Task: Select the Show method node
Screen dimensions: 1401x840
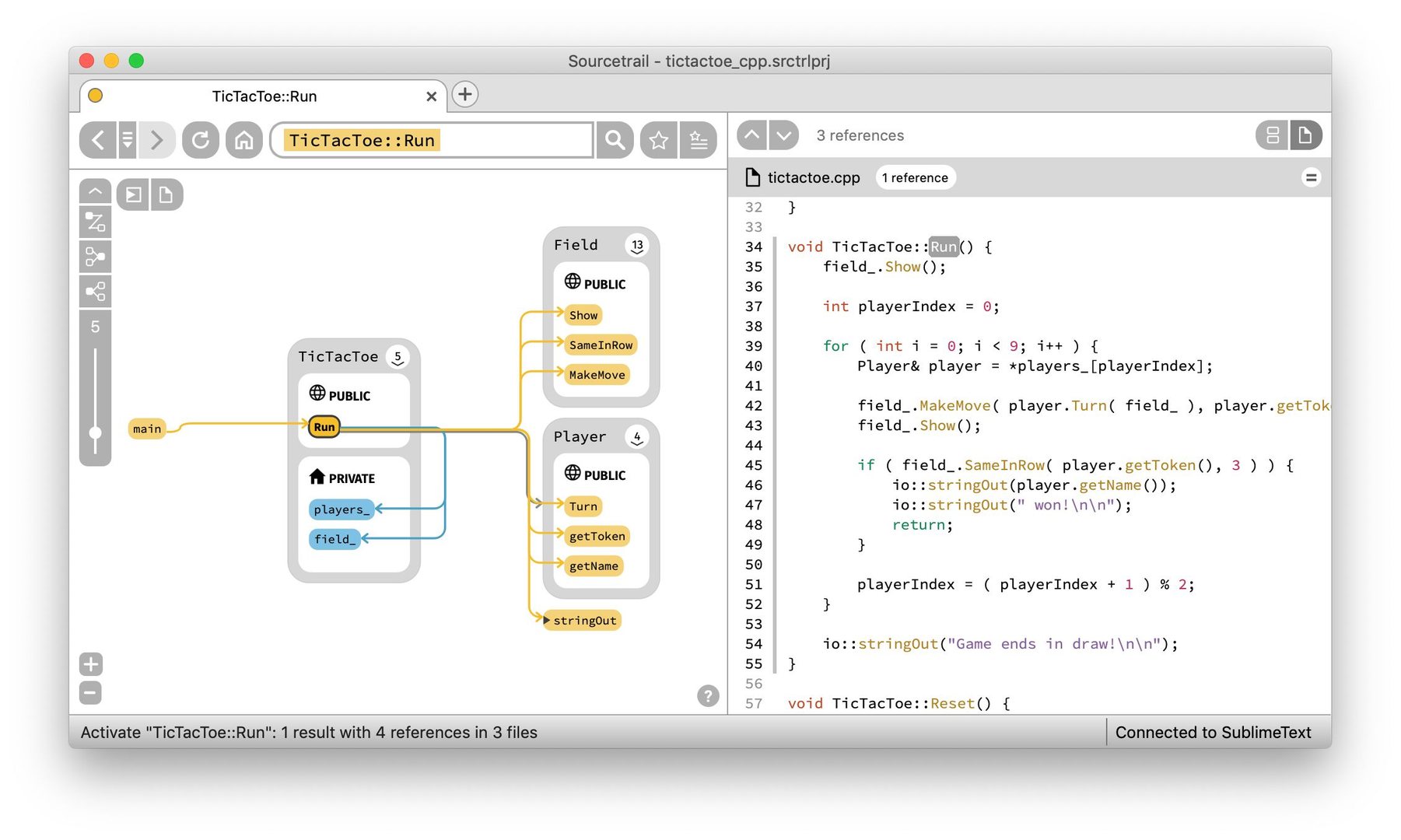Action: (x=583, y=315)
